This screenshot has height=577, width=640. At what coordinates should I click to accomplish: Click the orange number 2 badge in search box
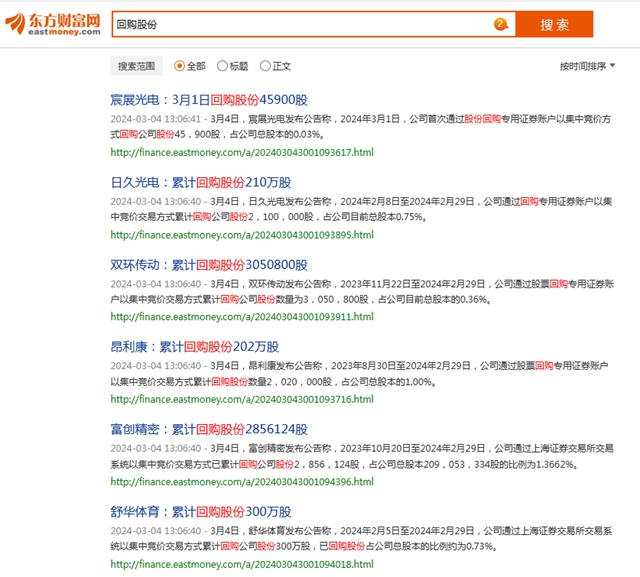pos(500,24)
